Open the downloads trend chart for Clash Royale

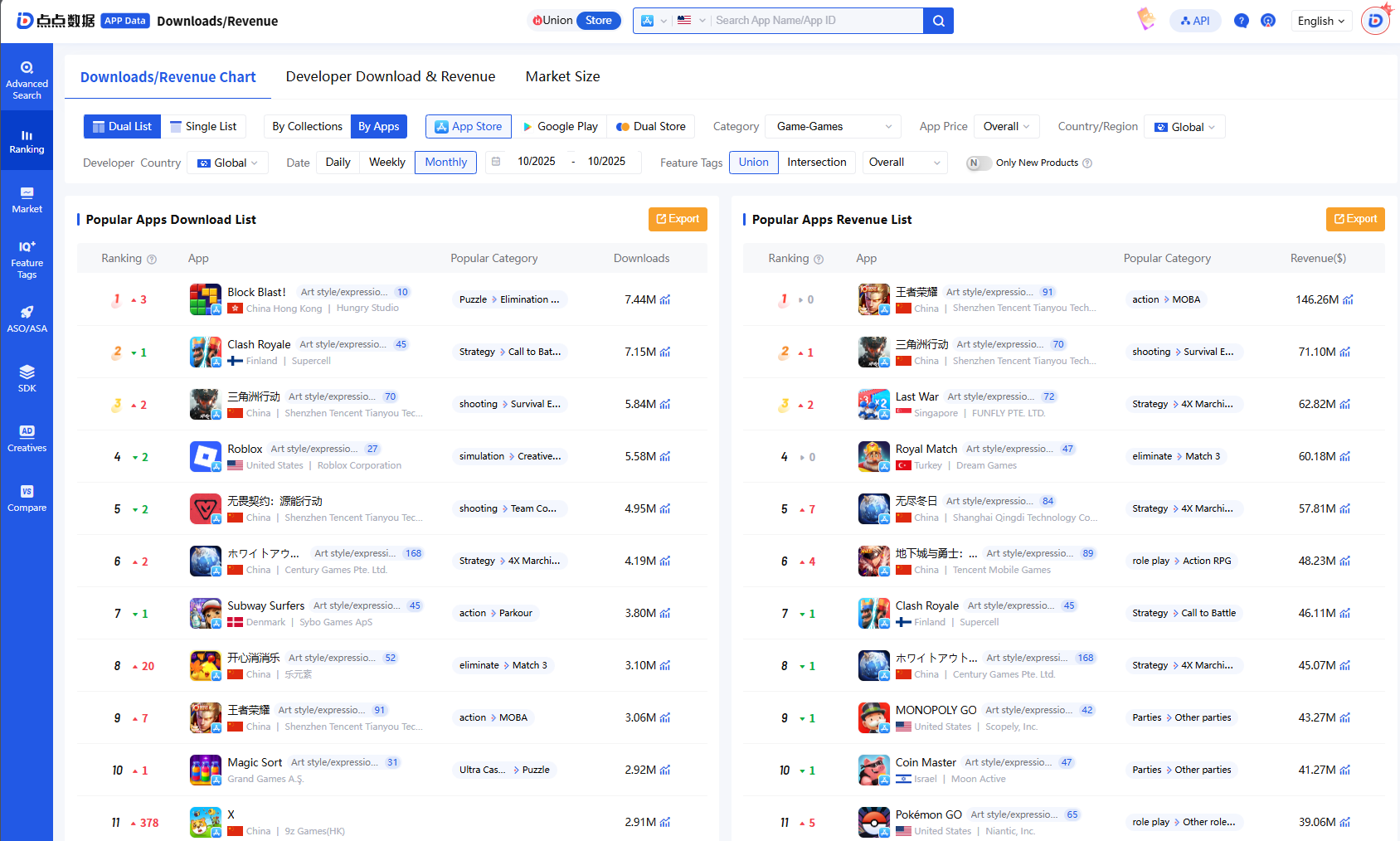(x=665, y=352)
